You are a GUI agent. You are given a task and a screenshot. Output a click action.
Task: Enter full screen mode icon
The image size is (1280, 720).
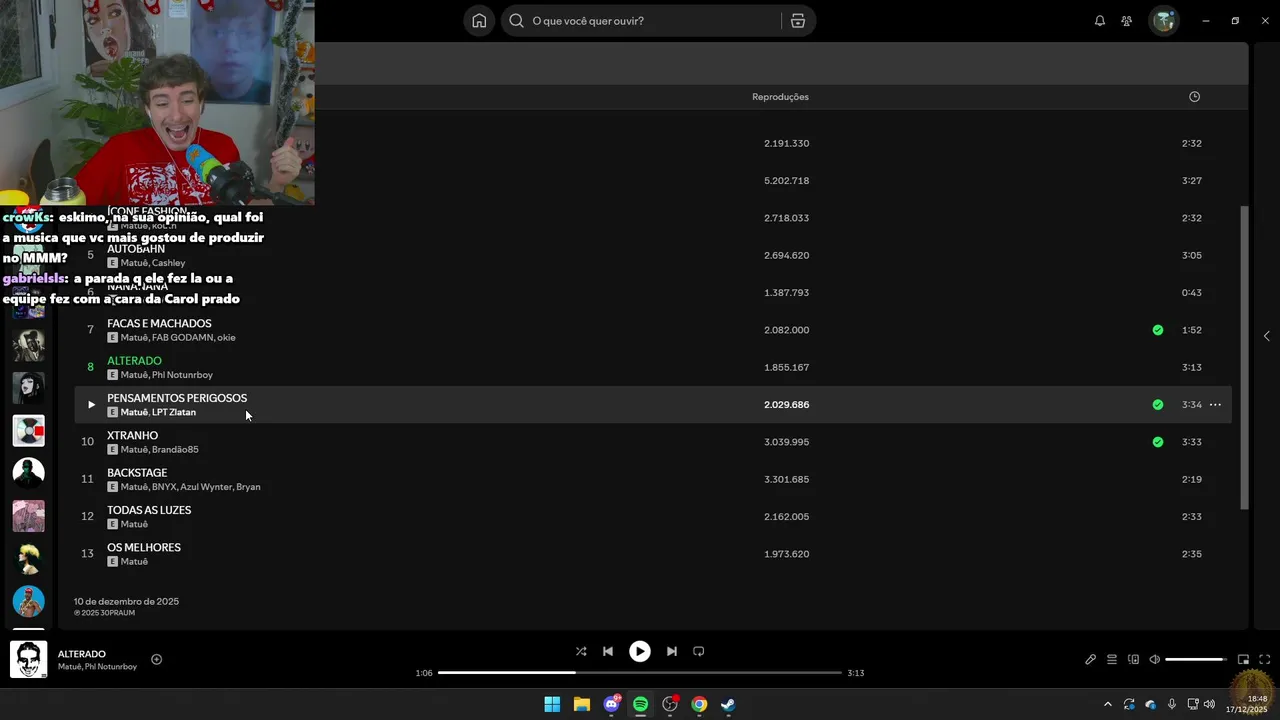1264,659
